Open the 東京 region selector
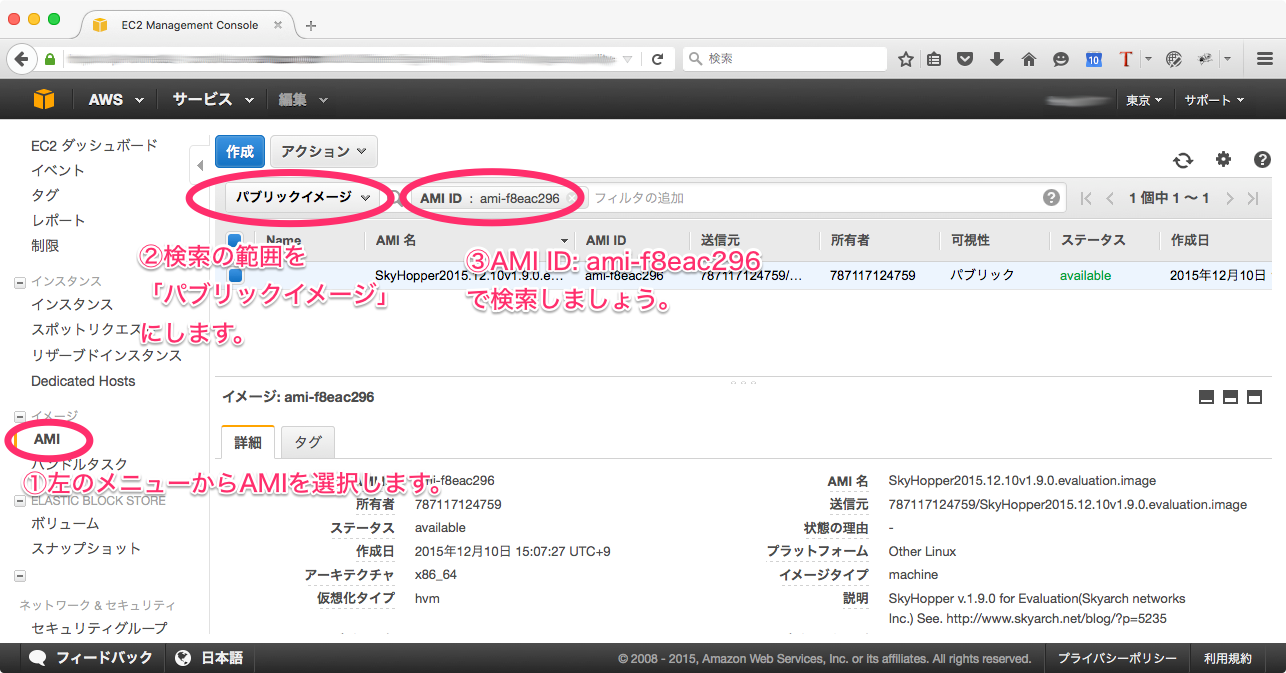1286x673 pixels. (x=1144, y=100)
